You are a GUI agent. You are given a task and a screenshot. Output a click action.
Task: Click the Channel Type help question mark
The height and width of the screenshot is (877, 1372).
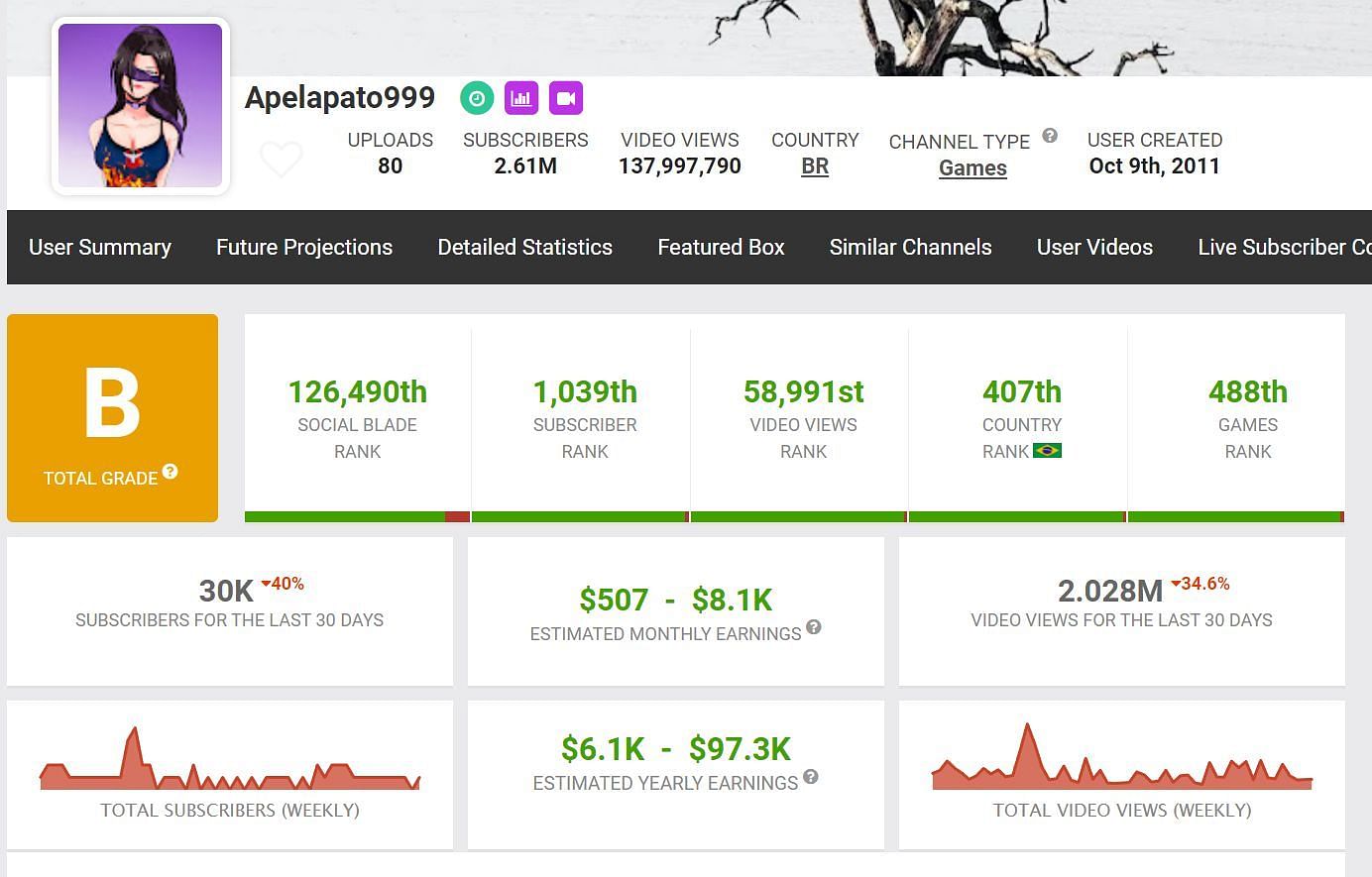click(1050, 136)
